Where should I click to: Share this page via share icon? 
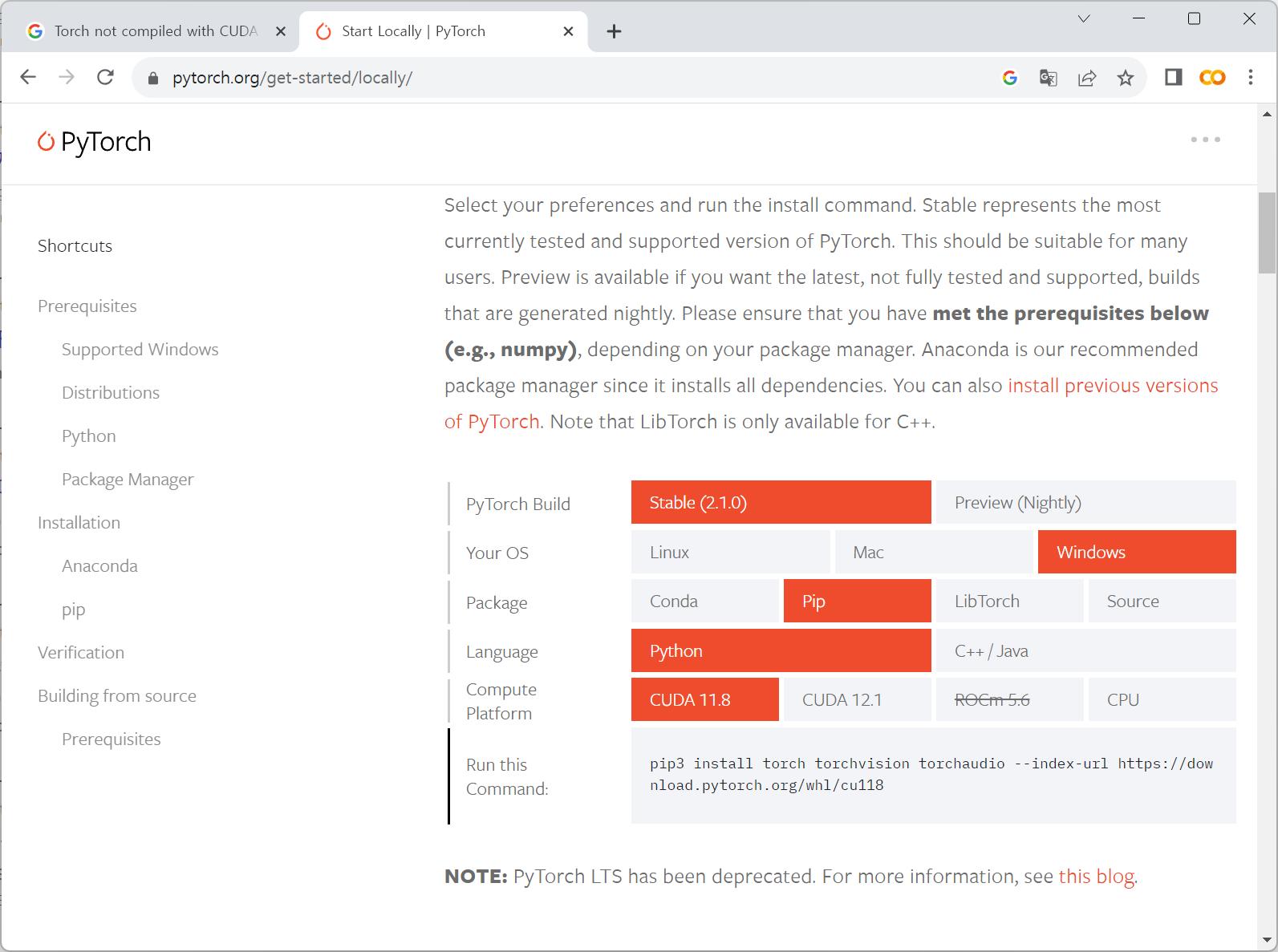[x=1087, y=78]
